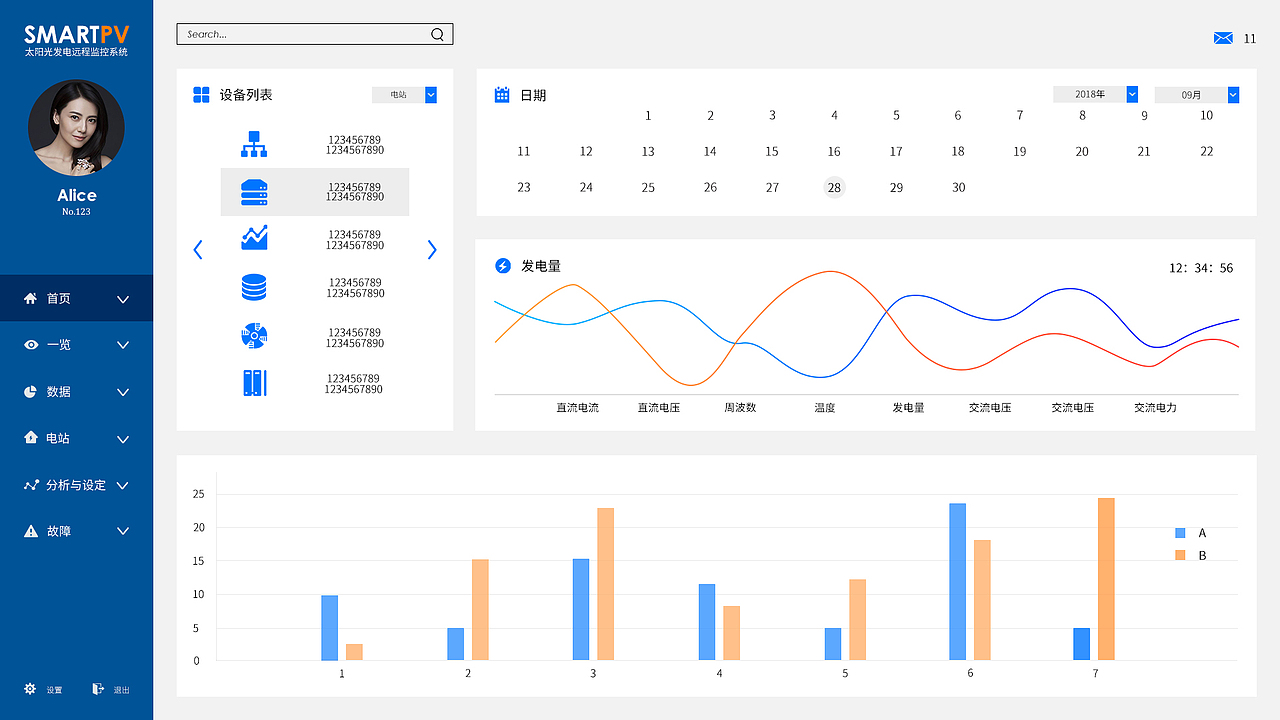Click the No.123 user ID
Screen dimensions: 1280x720
pos(76,212)
